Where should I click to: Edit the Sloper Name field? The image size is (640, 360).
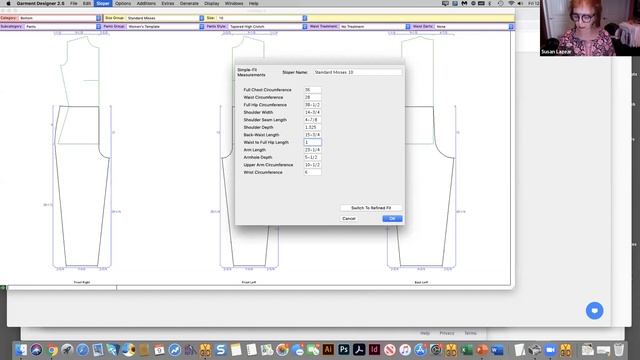pos(357,72)
